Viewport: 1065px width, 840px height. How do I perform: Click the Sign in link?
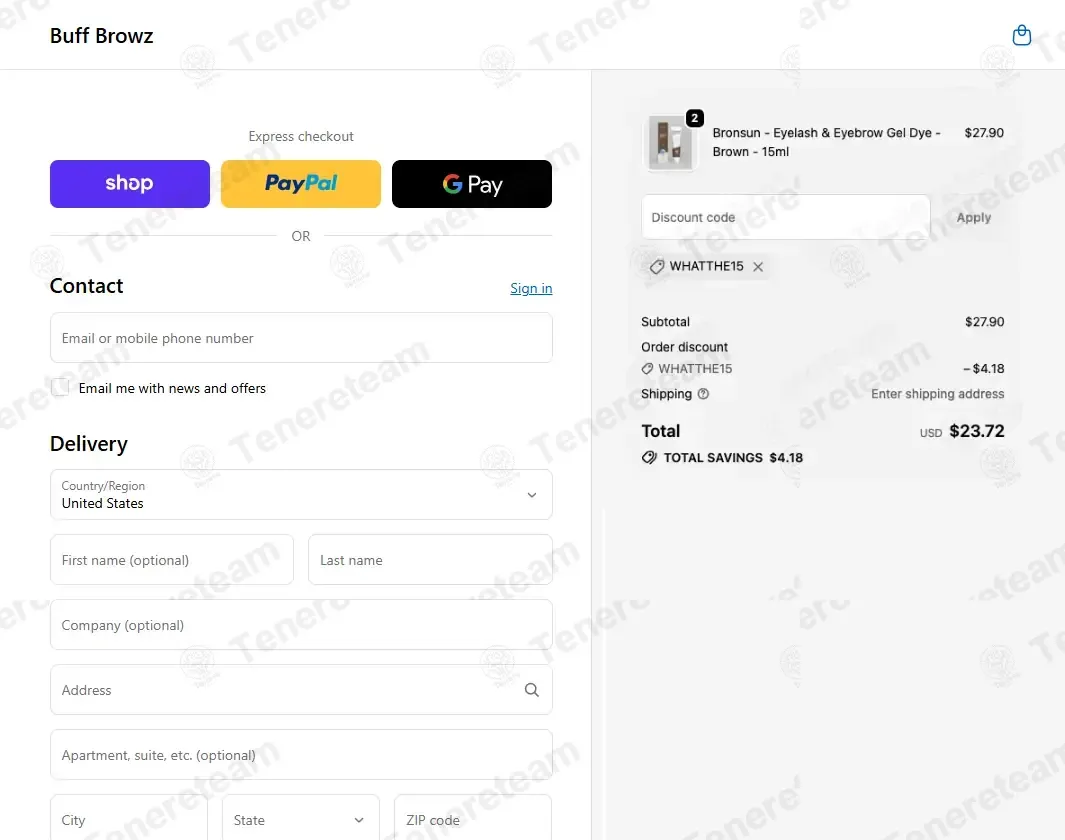(531, 288)
